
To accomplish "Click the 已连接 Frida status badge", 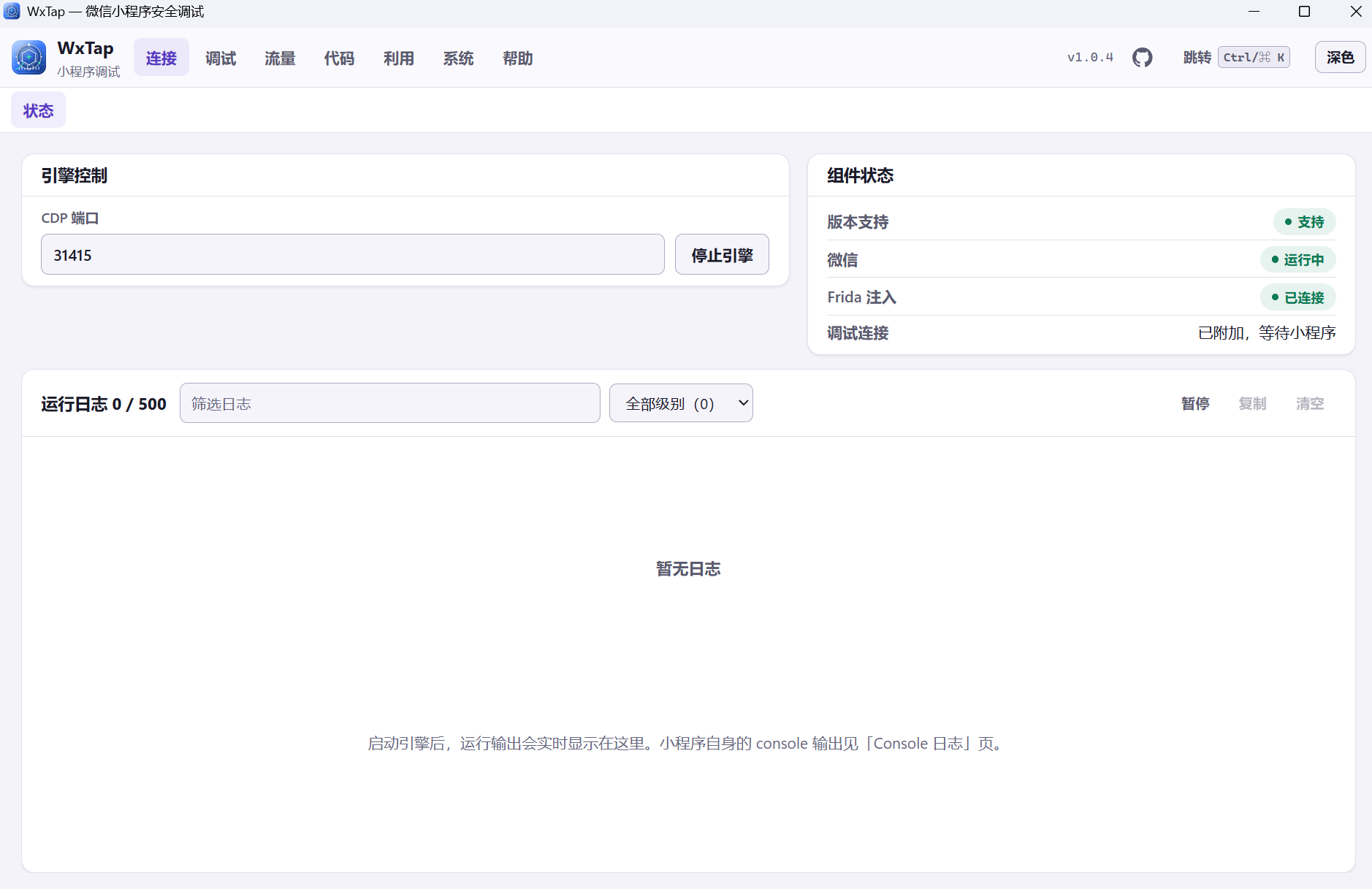I will (x=1298, y=297).
